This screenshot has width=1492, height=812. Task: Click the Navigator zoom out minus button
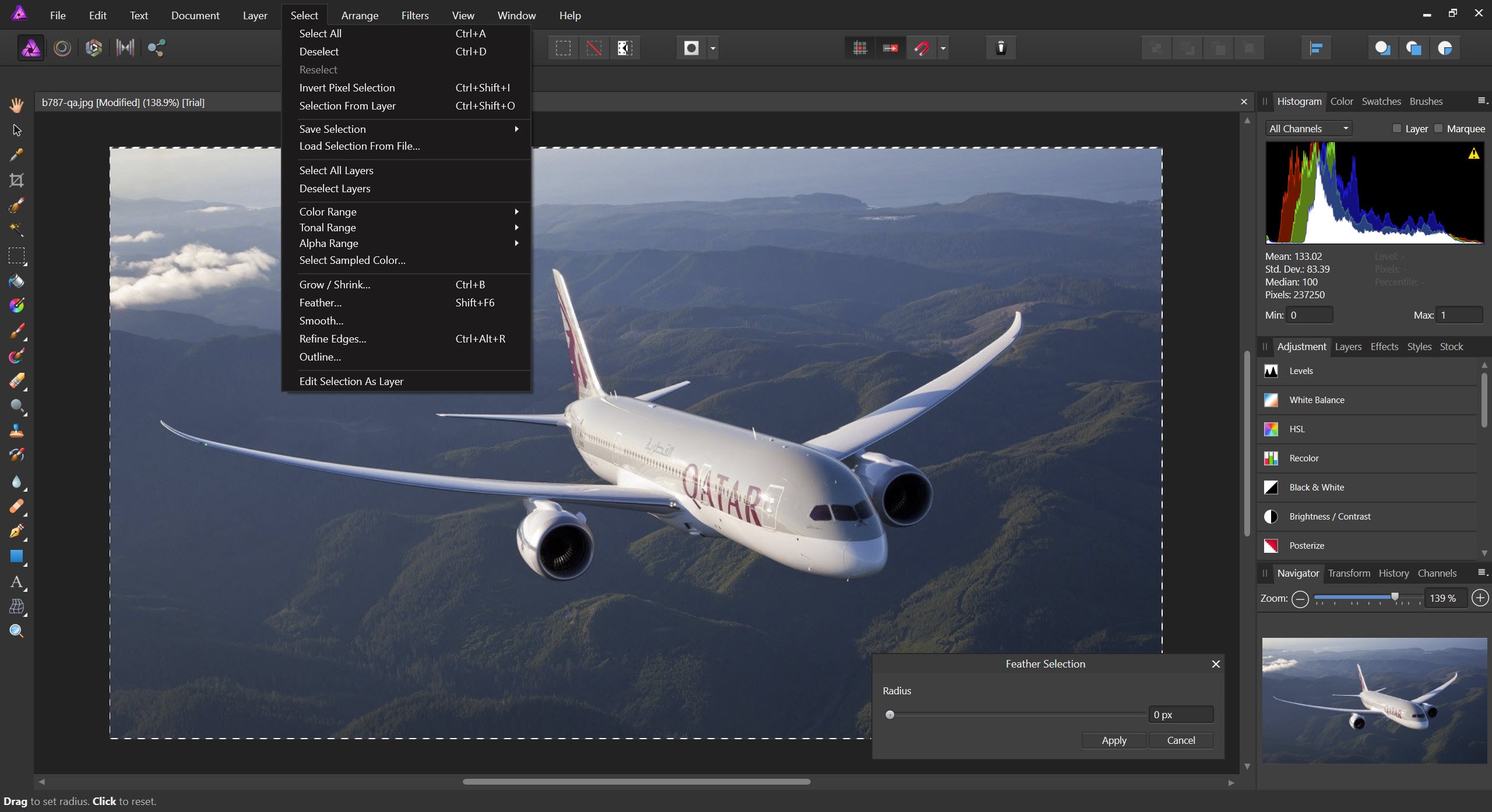1300,599
